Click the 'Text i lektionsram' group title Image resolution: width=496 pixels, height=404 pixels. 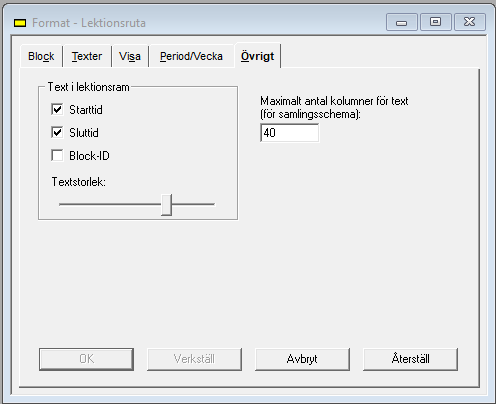pos(88,87)
